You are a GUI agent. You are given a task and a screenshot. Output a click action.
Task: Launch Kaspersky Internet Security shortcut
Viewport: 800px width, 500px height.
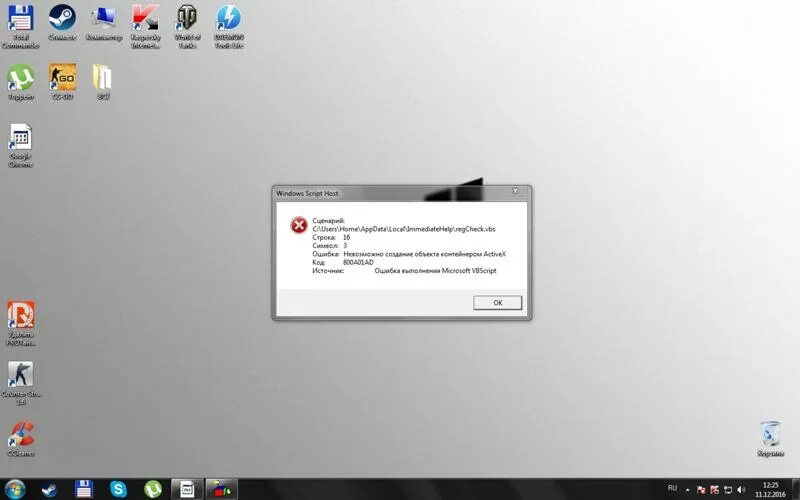pyautogui.click(x=145, y=27)
